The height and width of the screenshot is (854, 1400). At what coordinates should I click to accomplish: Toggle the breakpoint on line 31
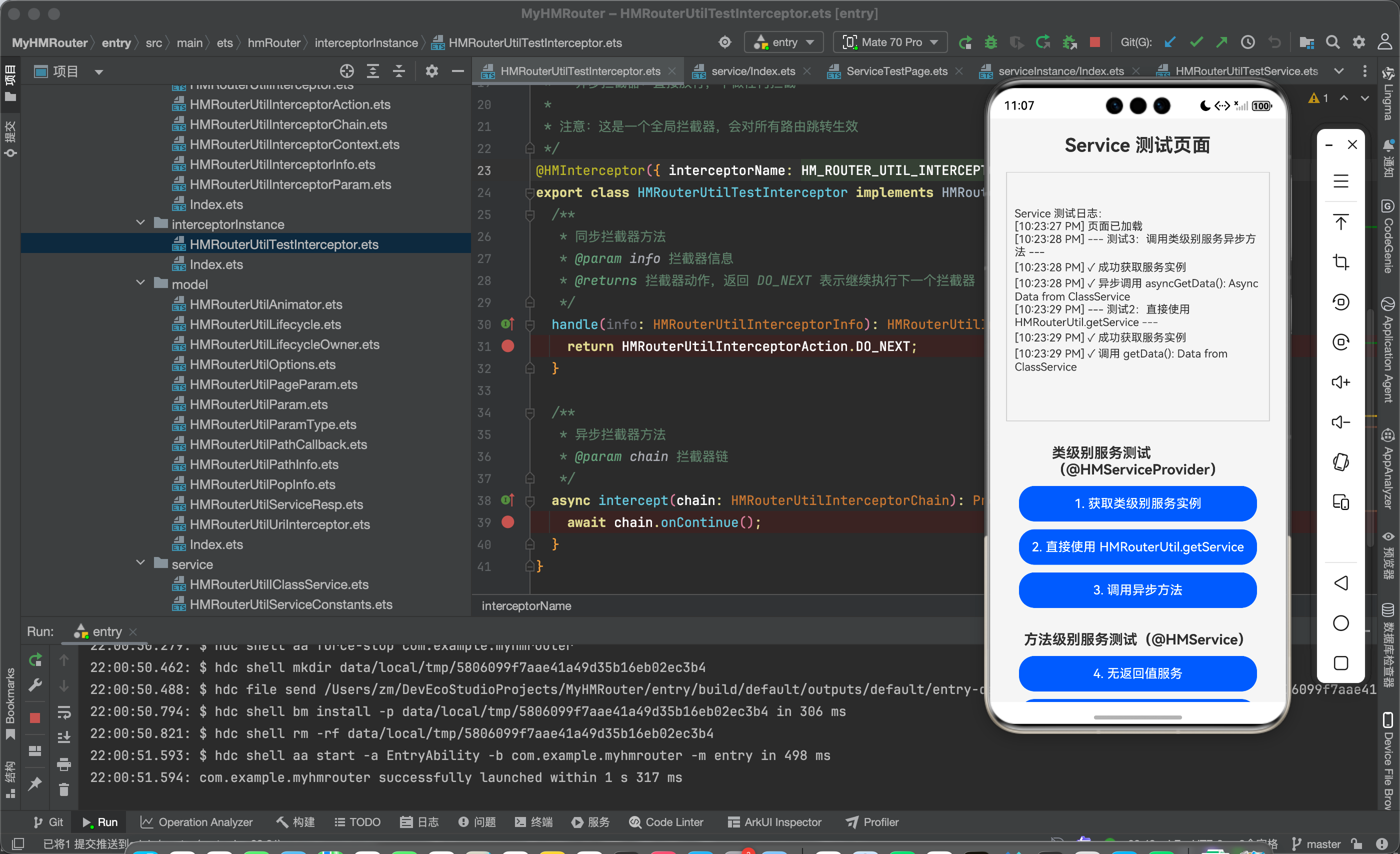click(508, 346)
